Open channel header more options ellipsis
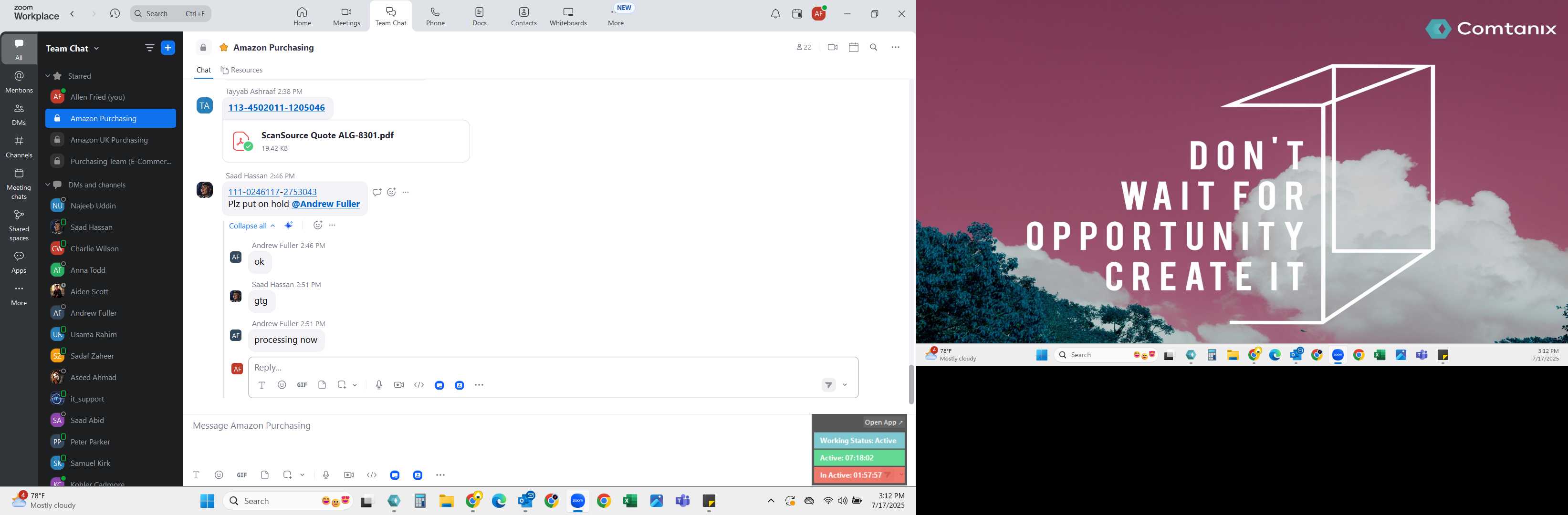 tap(895, 47)
